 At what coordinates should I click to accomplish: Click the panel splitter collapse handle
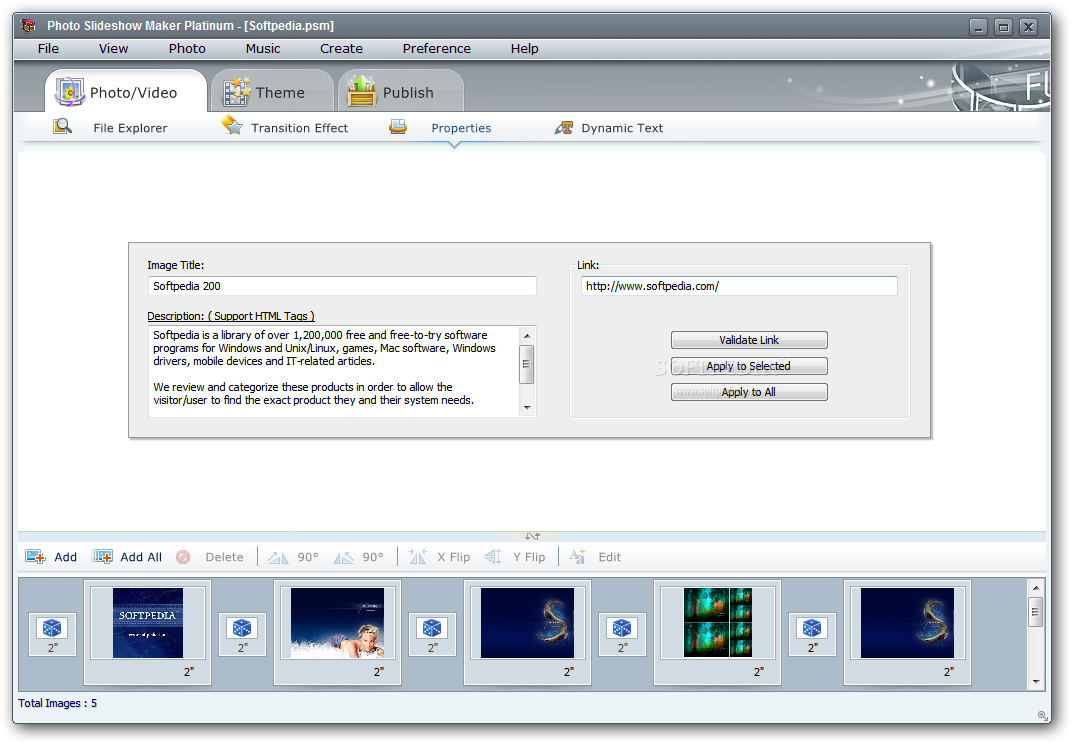point(533,536)
